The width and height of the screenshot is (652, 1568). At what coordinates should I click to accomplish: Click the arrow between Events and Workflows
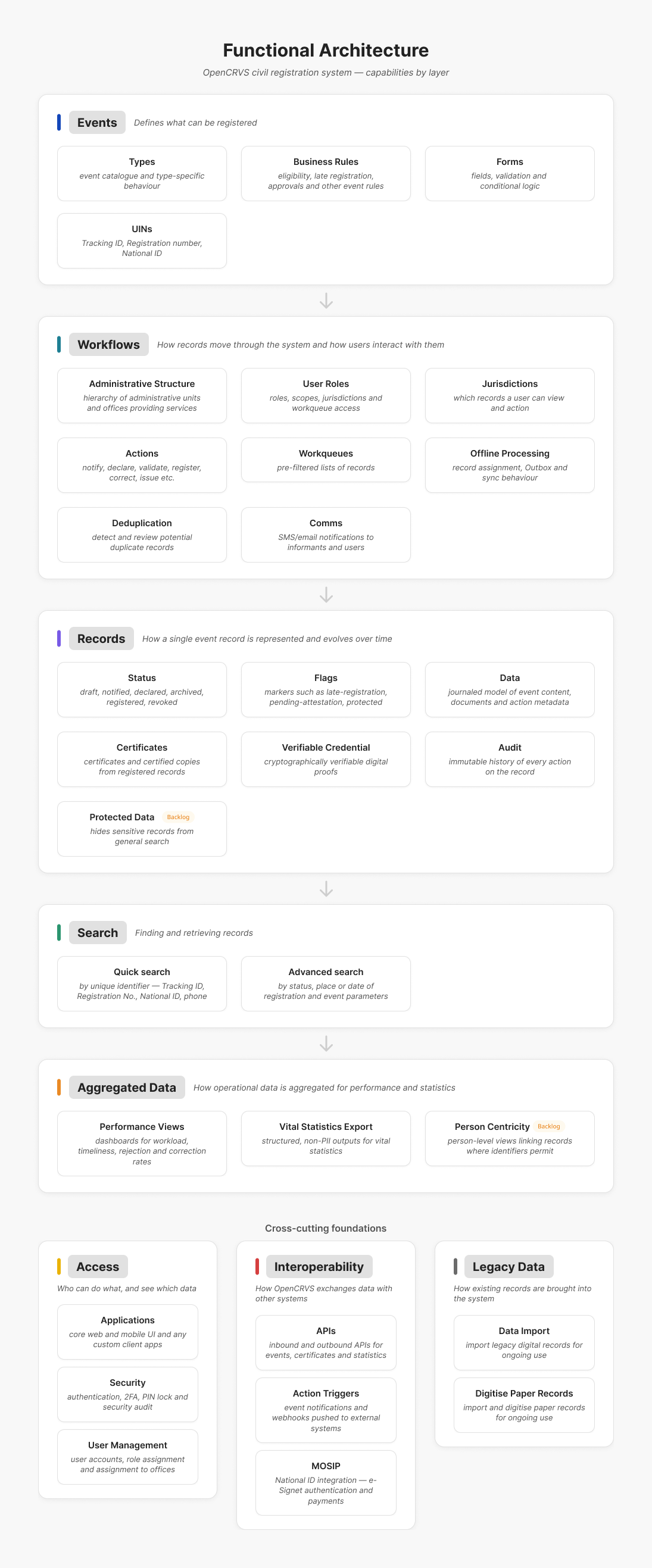coord(326,301)
